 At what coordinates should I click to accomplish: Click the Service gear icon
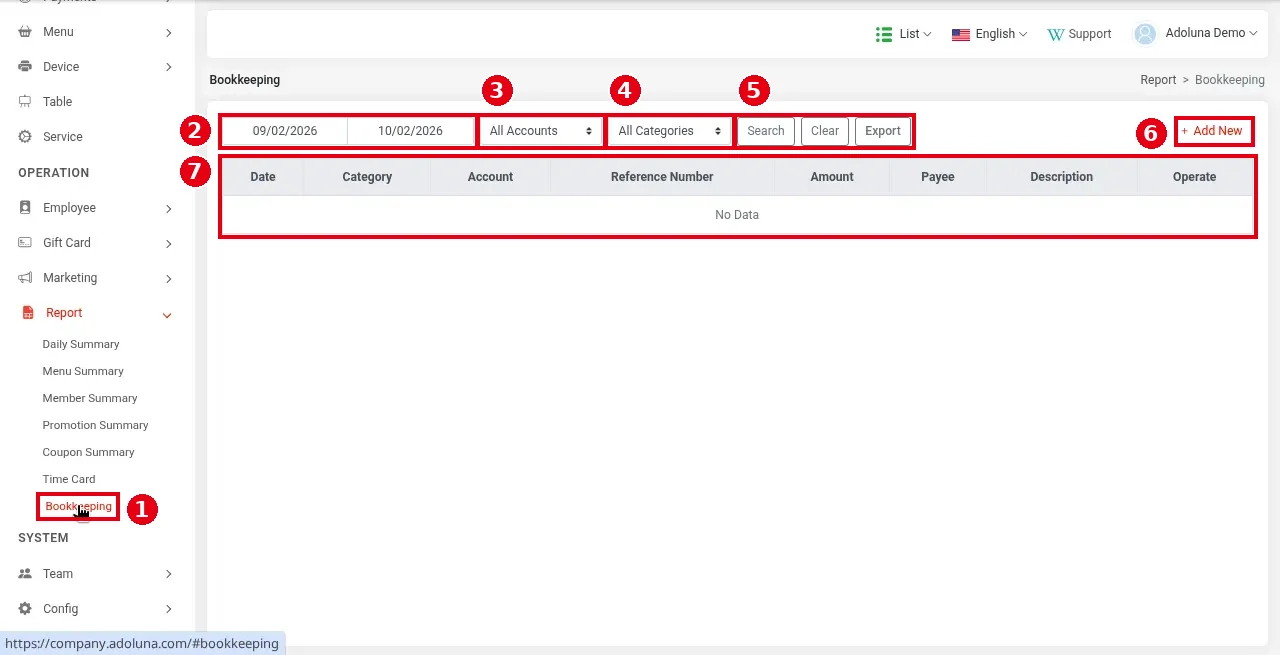click(25, 137)
